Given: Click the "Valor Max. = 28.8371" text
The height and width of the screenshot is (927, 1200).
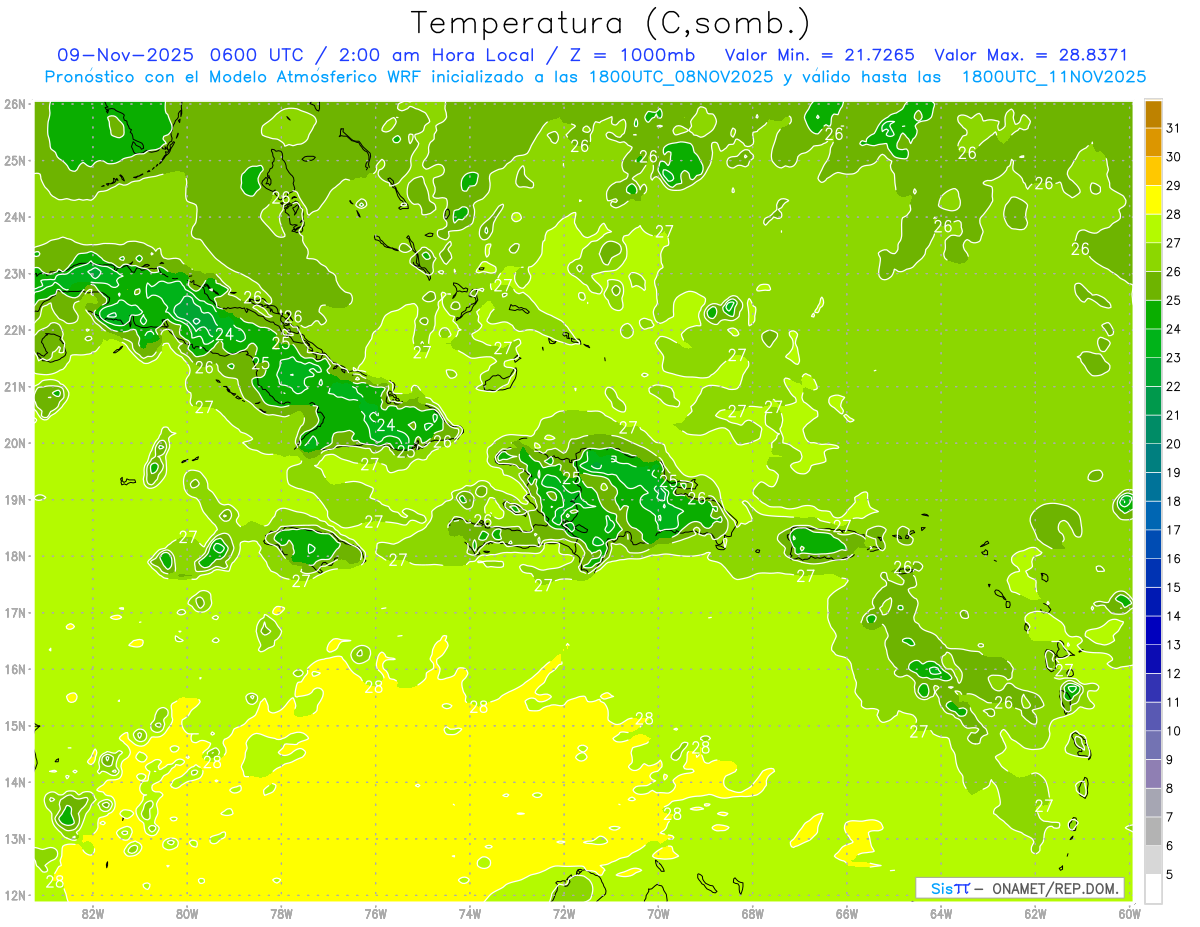Looking at the screenshot, I should click(x=1031, y=55).
